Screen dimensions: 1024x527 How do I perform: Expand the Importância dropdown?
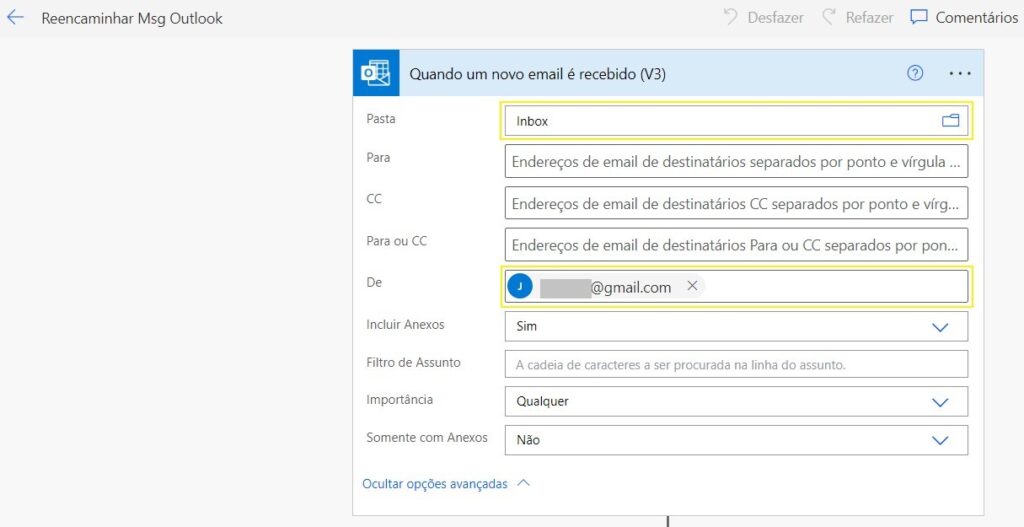pos(939,402)
